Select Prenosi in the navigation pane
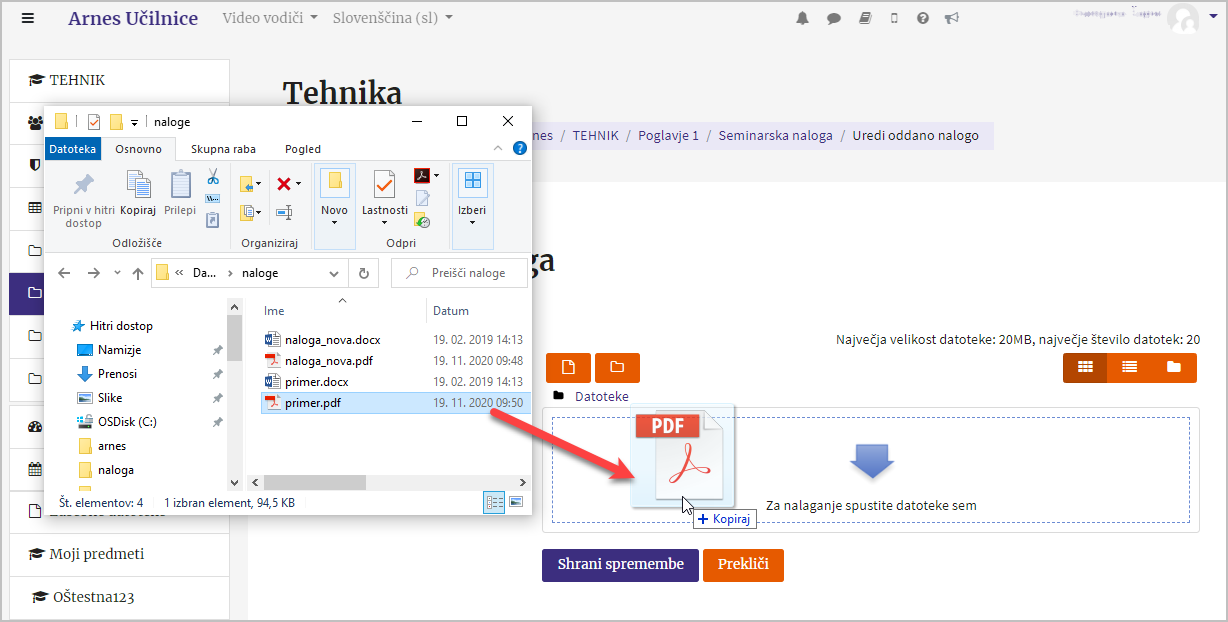The height and width of the screenshot is (622, 1228). tap(117, 374)
